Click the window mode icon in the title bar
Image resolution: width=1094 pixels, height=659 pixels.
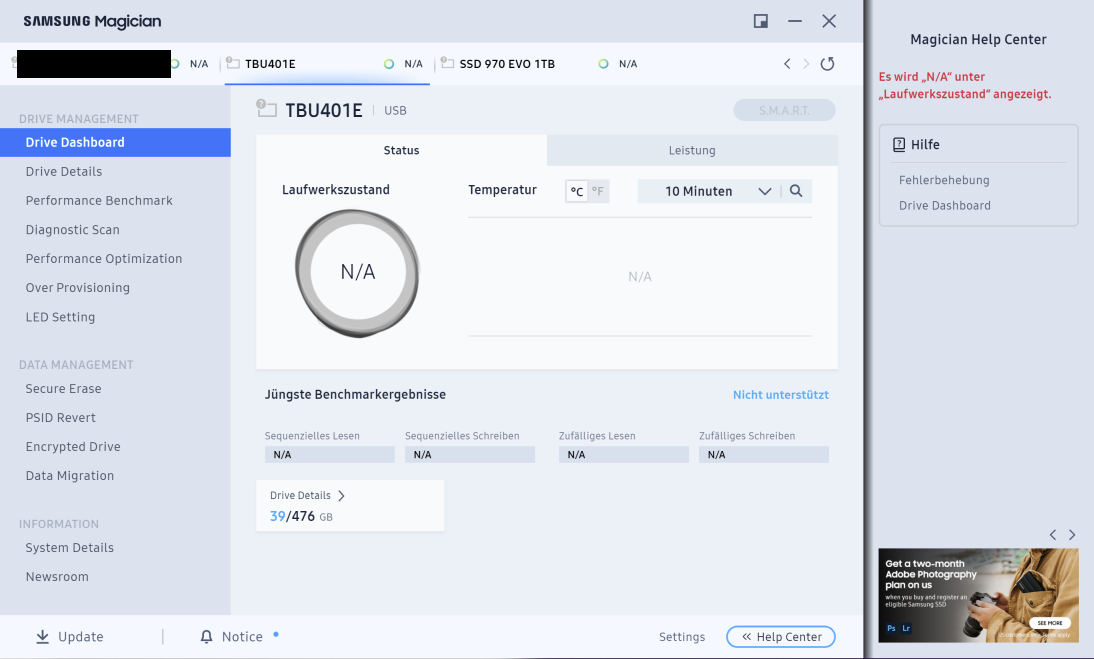[x=760, y=21]
